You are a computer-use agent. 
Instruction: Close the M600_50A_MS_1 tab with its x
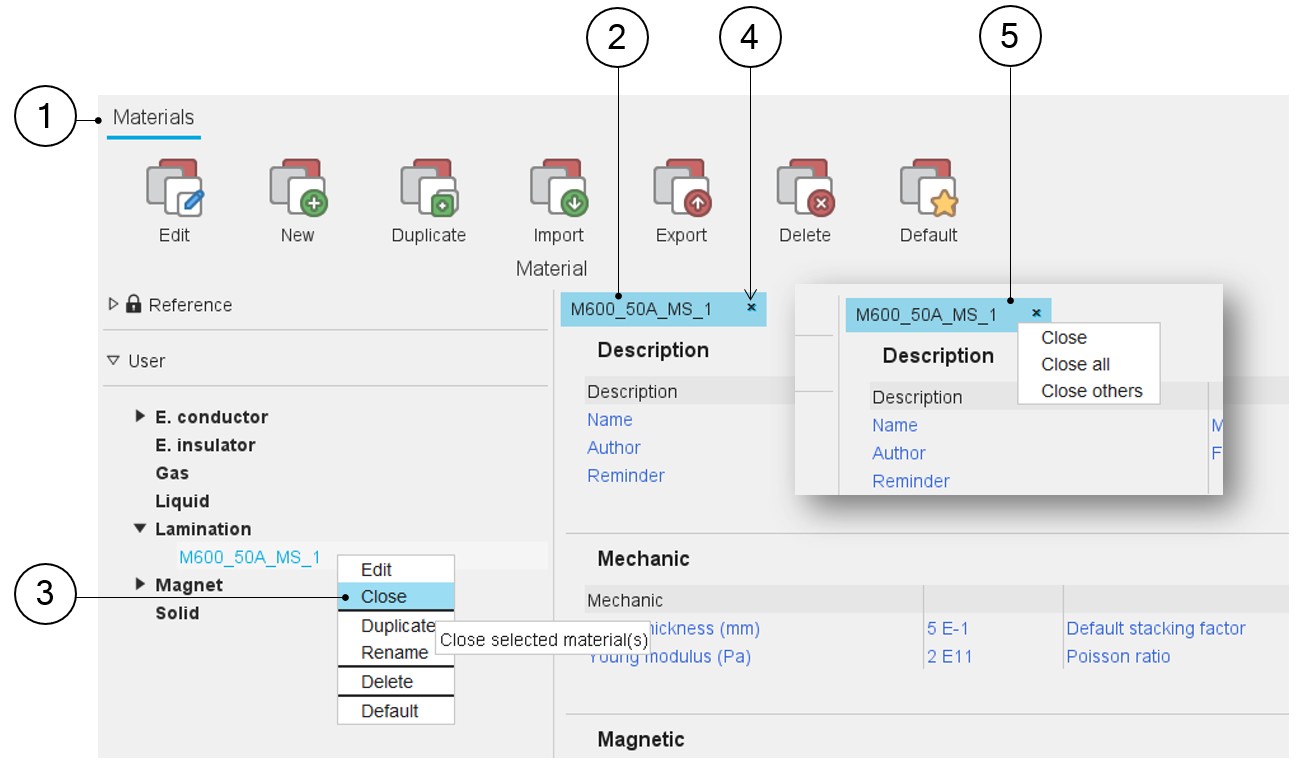tap(751, 308)
